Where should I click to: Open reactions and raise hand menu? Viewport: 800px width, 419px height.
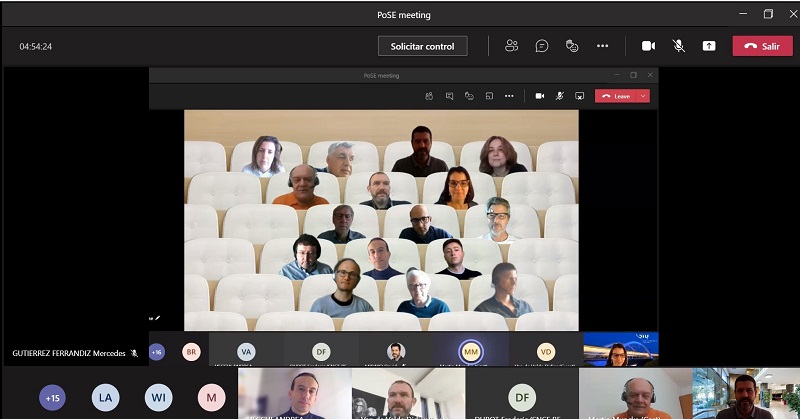pyautogui.click(x=572, y=46)
